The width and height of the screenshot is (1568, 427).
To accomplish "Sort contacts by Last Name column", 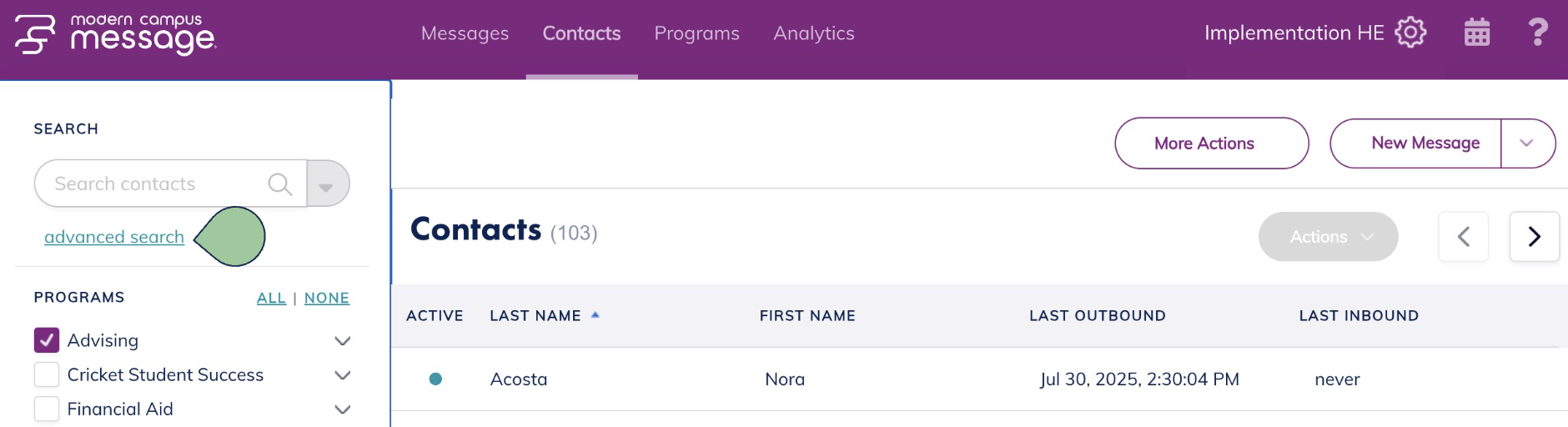I will pyautogui.click(x=535, y=316).
